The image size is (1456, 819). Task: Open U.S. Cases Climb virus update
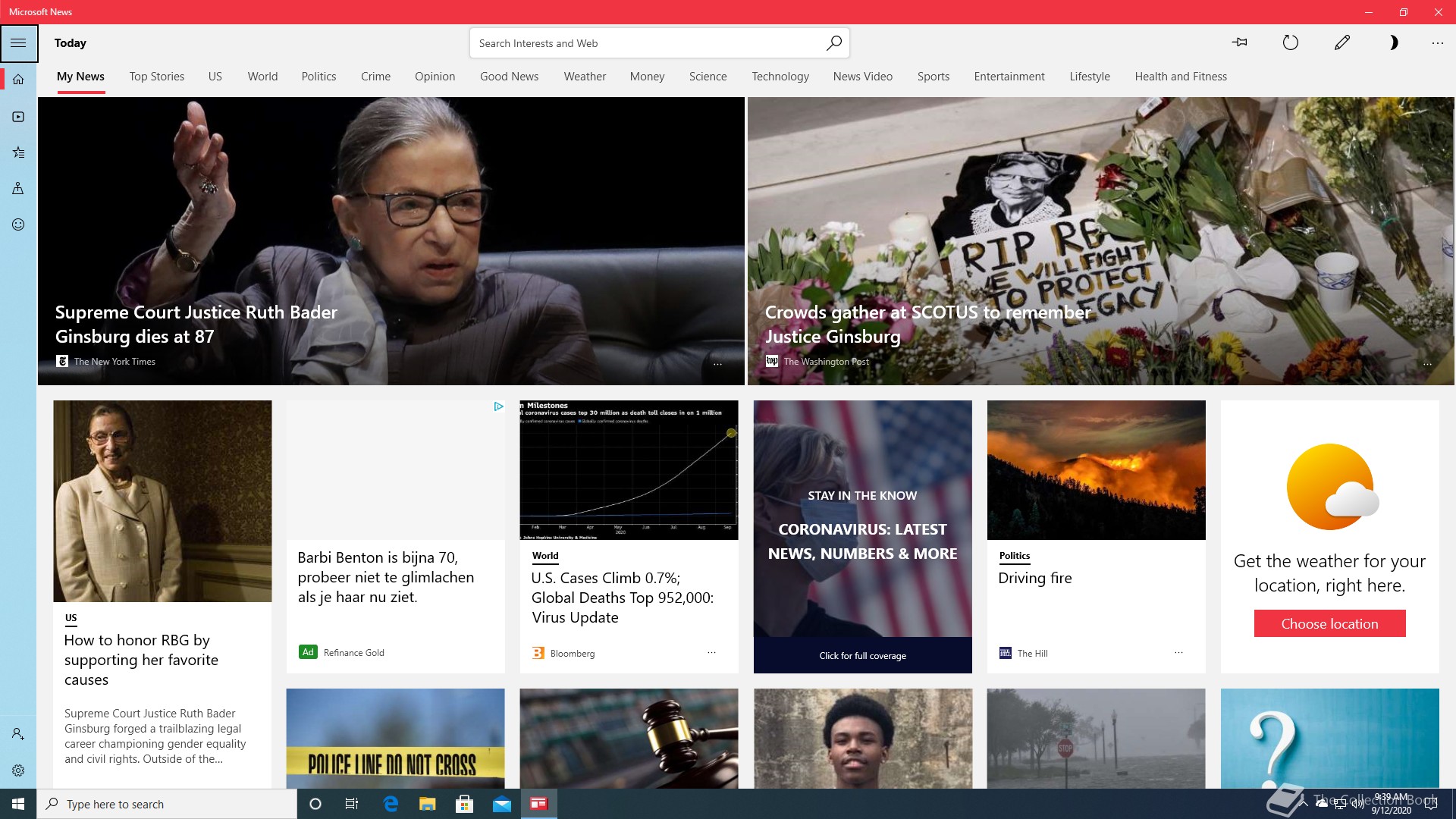pyautogui.click(x=623, y=598)
